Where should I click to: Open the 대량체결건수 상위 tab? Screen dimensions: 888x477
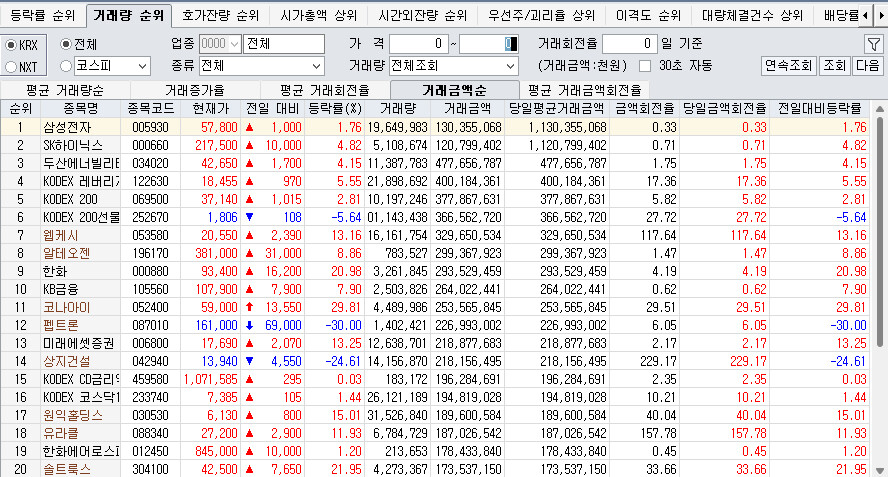tap(752, 16)
